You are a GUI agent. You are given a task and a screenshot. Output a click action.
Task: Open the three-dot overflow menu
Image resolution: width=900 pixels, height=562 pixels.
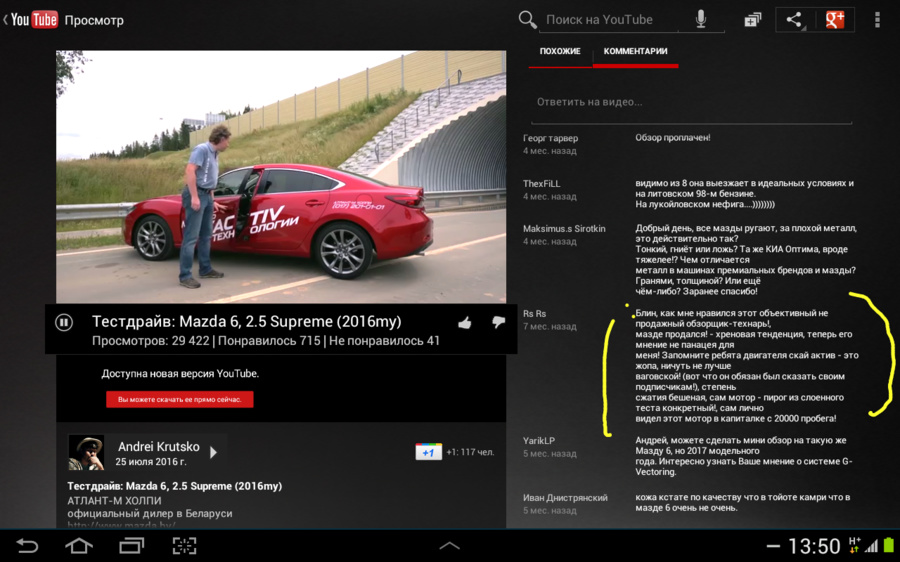(x=877, y=20)
